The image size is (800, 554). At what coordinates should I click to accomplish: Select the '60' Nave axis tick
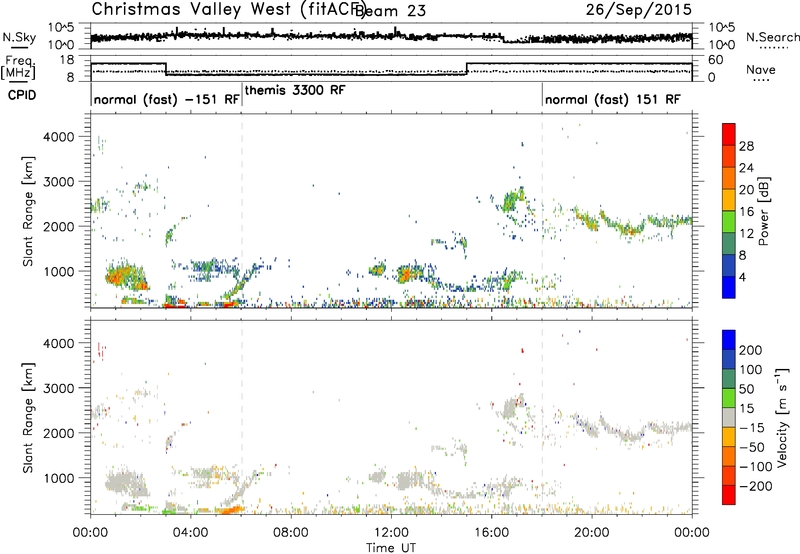[x=716, y=60]
